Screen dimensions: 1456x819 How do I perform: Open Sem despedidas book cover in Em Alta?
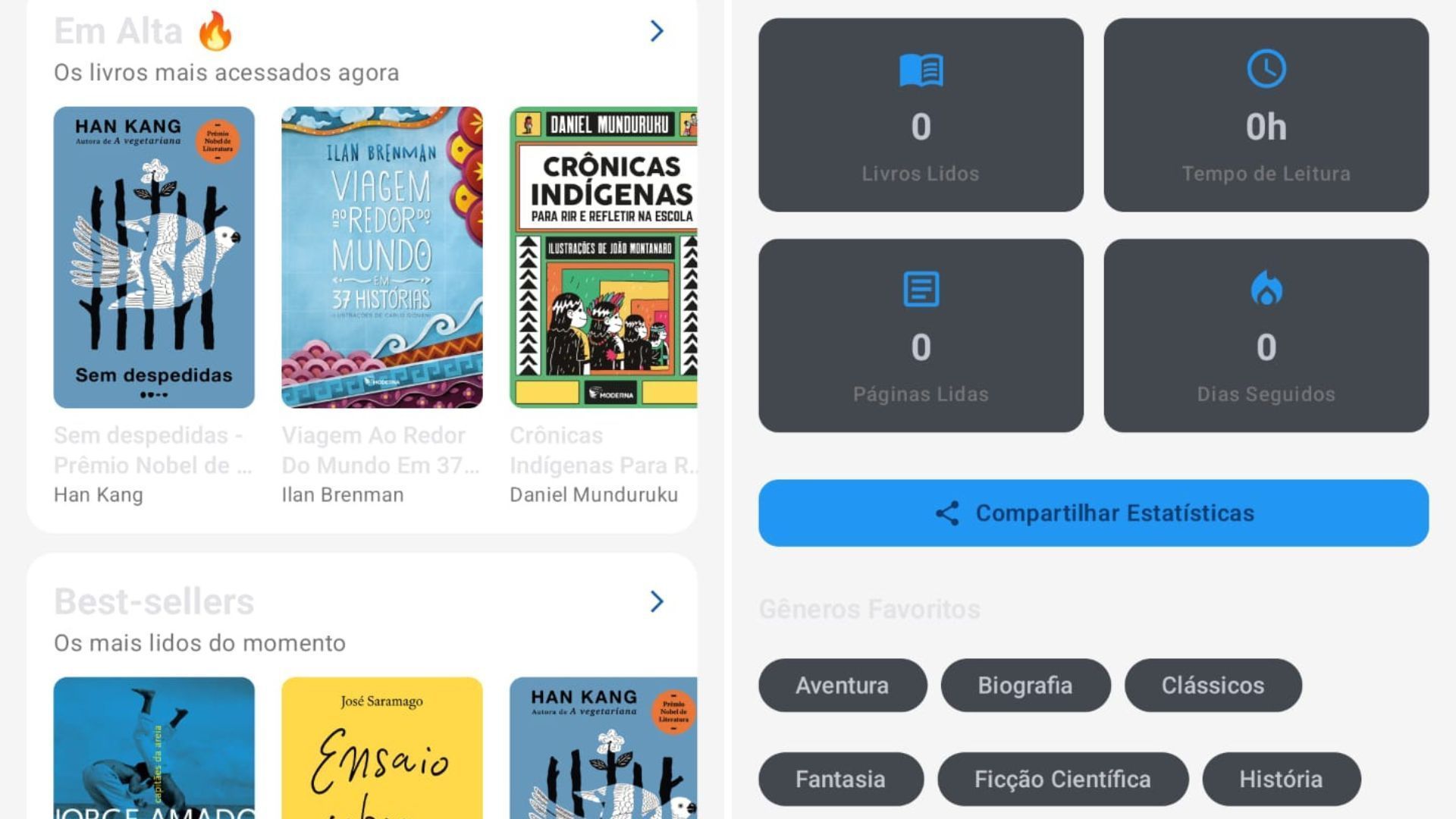[x=154, y=257]
